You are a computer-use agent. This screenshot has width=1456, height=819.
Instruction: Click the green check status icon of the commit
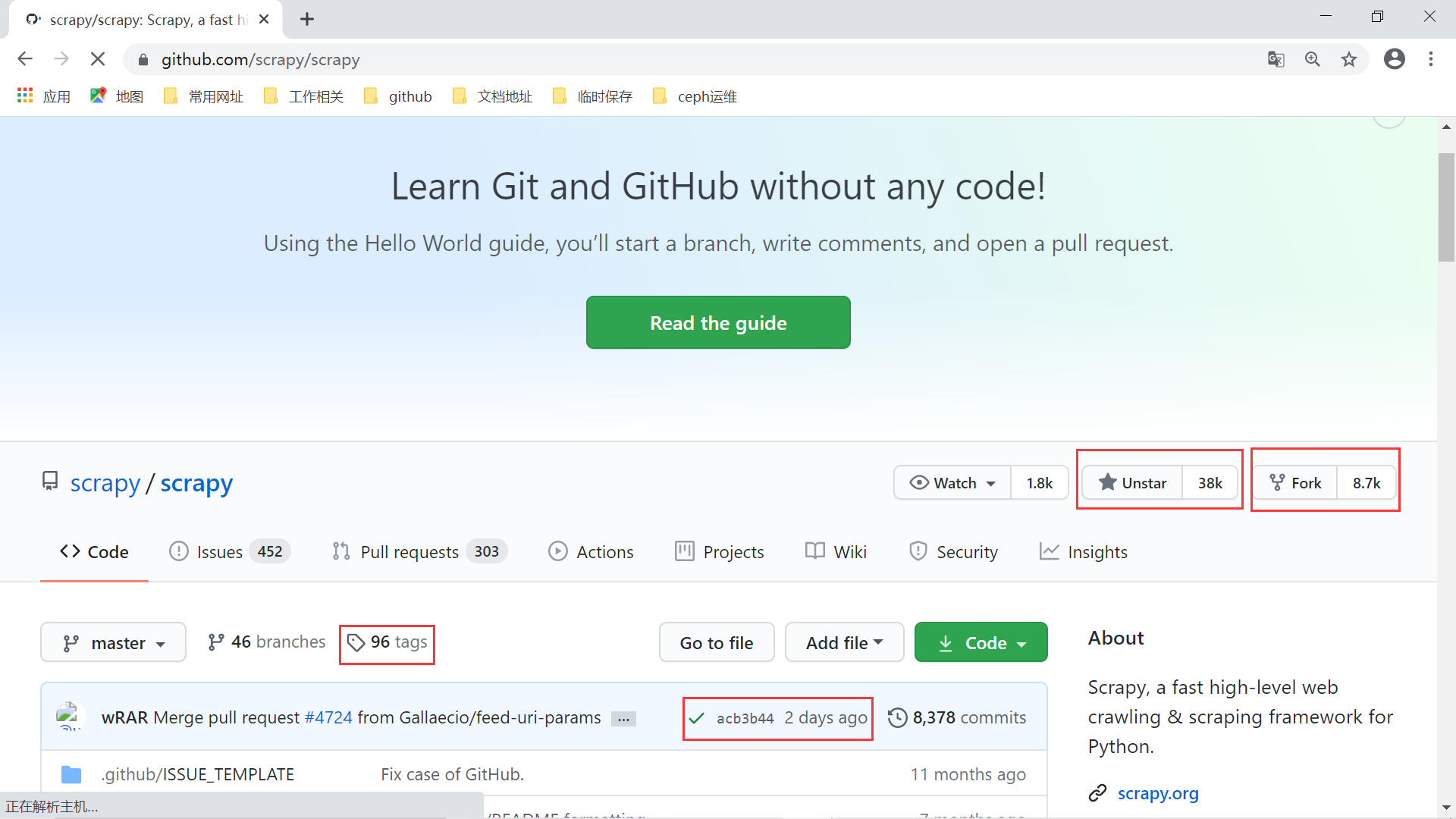click(697, 718)
